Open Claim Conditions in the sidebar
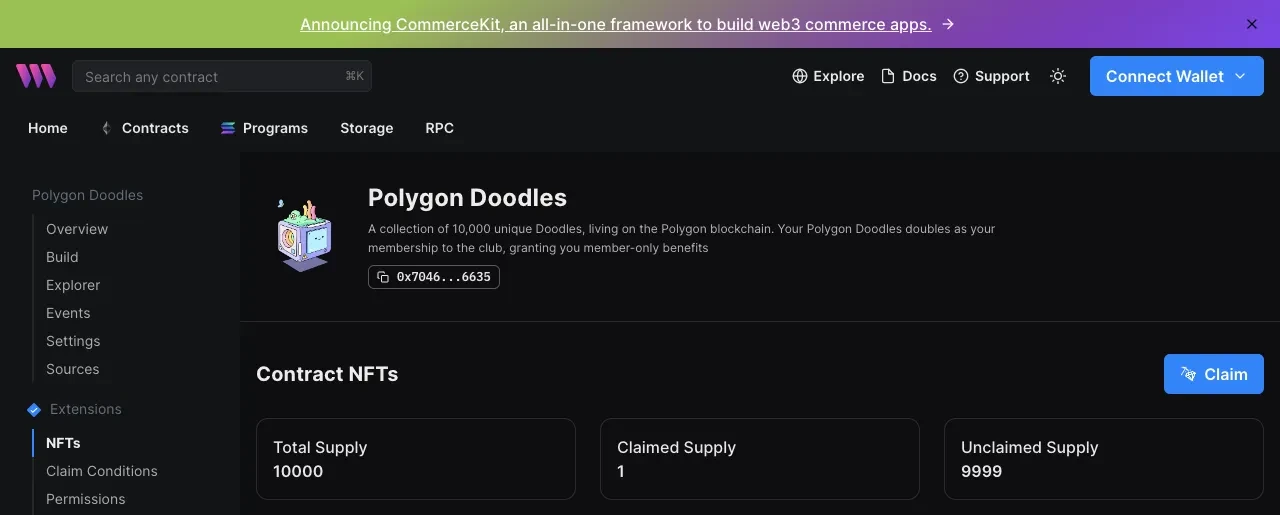 pos(102,471)
